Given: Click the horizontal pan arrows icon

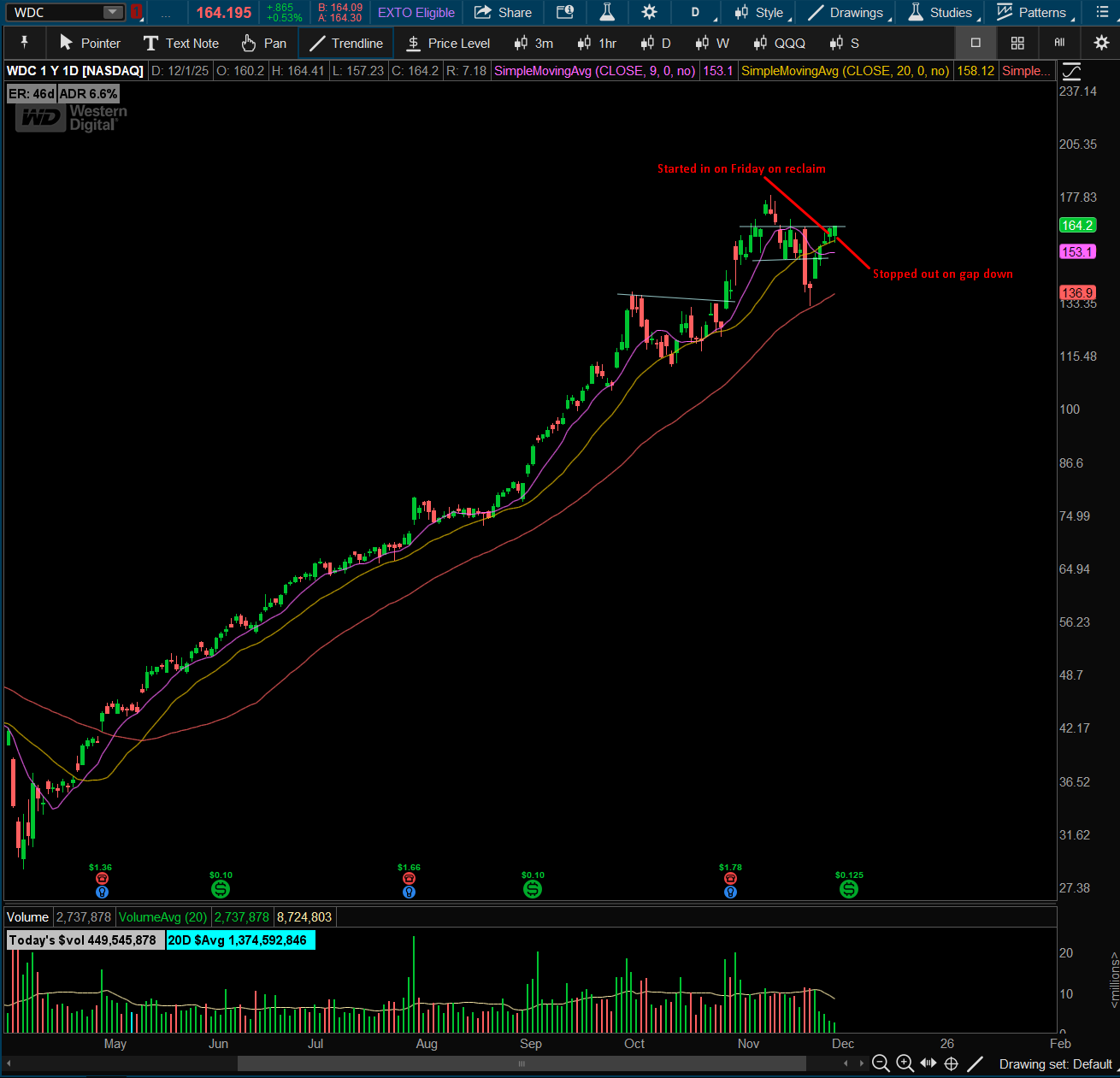Looking at the screenshot, I should [x=928, y=1063].
